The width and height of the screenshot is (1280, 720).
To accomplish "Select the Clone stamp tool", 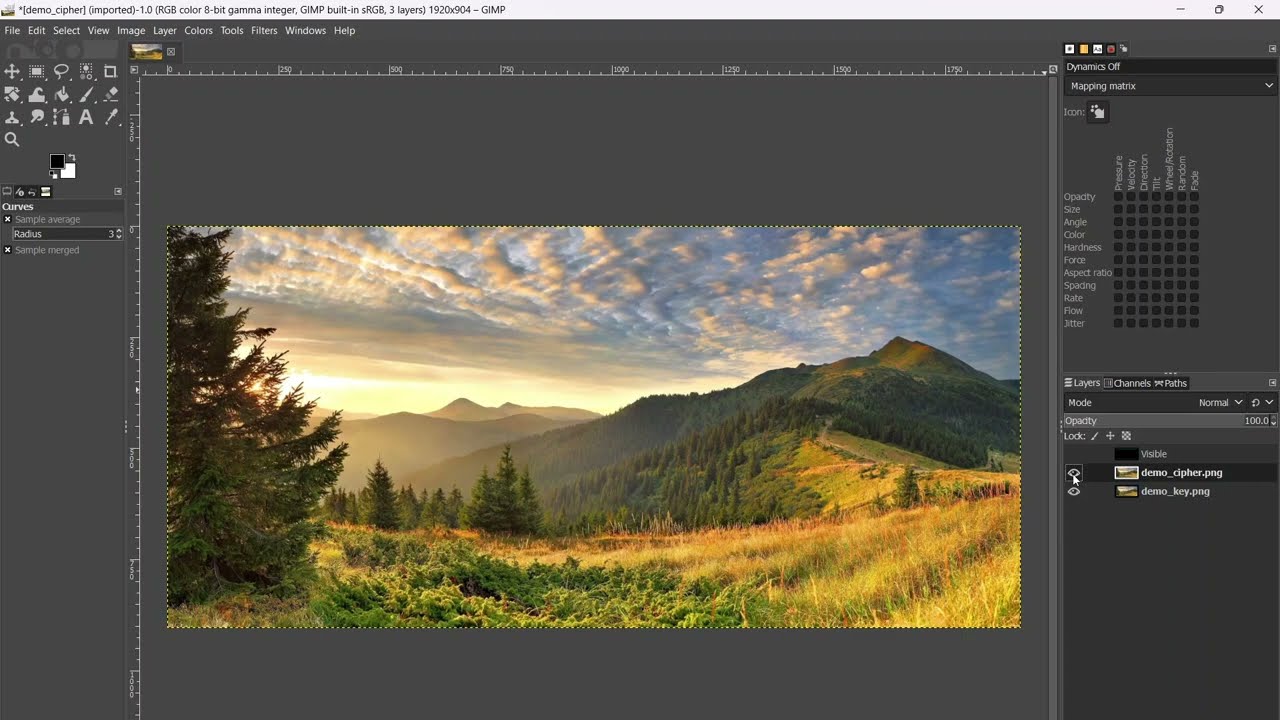I will click(x=12, y=117).
